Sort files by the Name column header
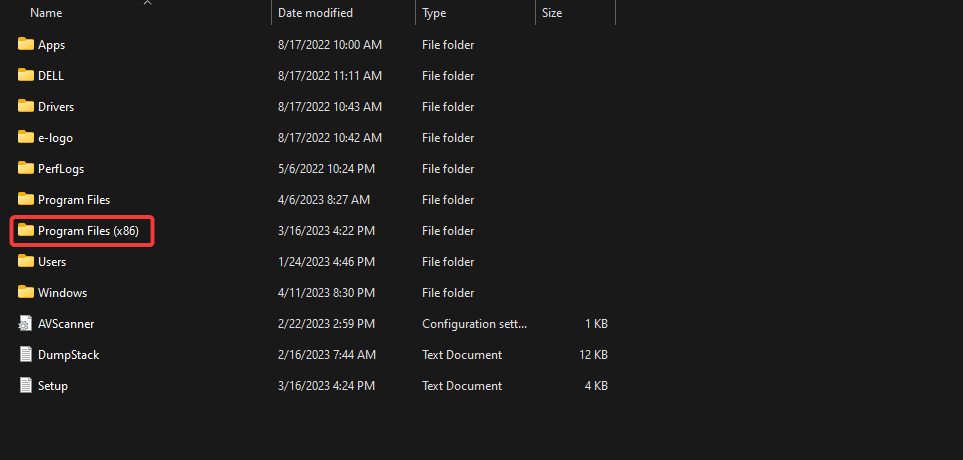The height and width of the screenshot is (460, 963). coord(47,13)
